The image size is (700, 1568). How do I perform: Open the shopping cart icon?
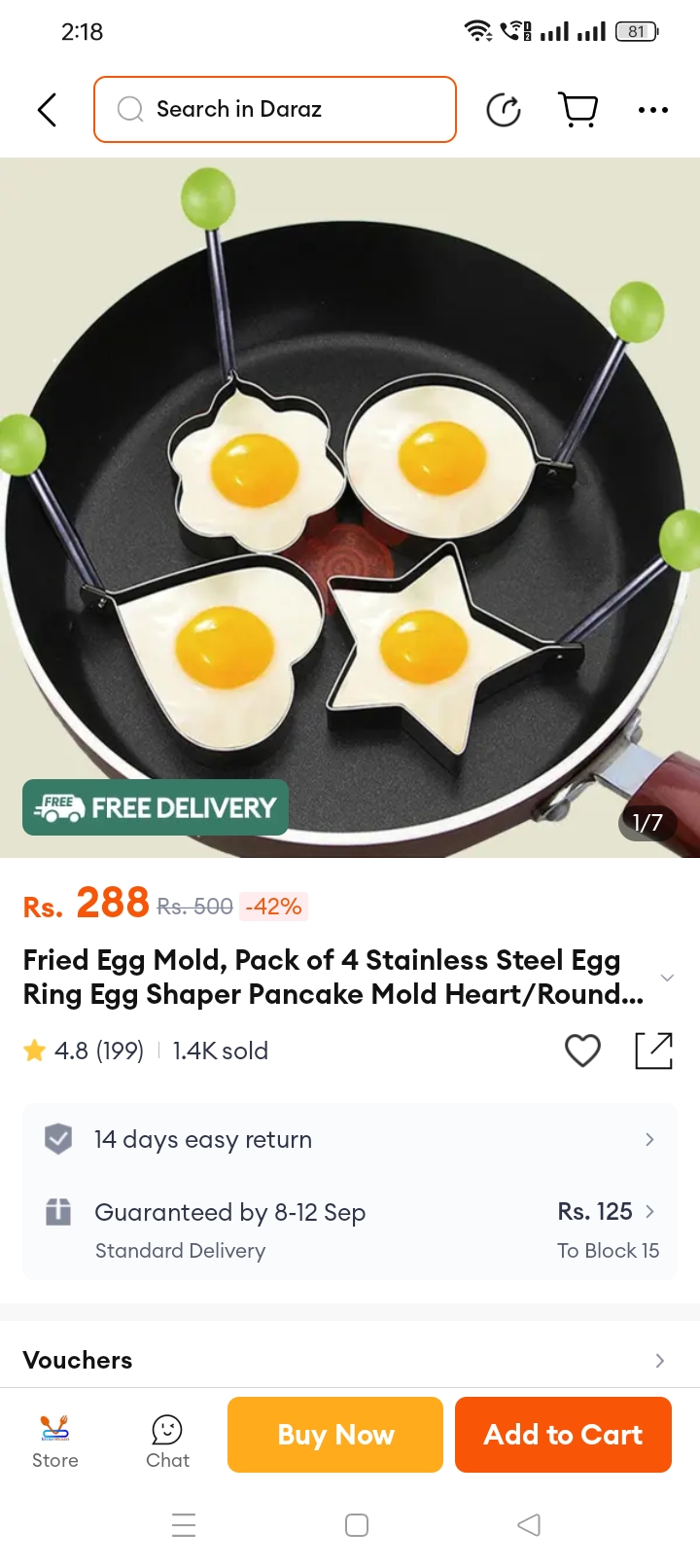[578, 110]
